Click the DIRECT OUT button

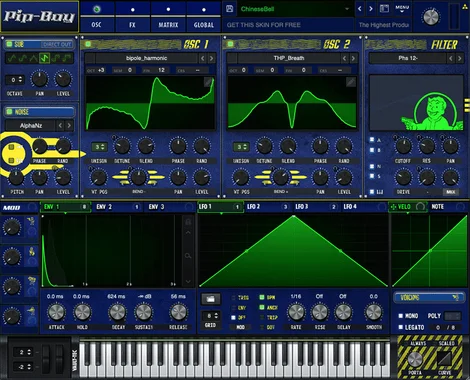point(57,44)
